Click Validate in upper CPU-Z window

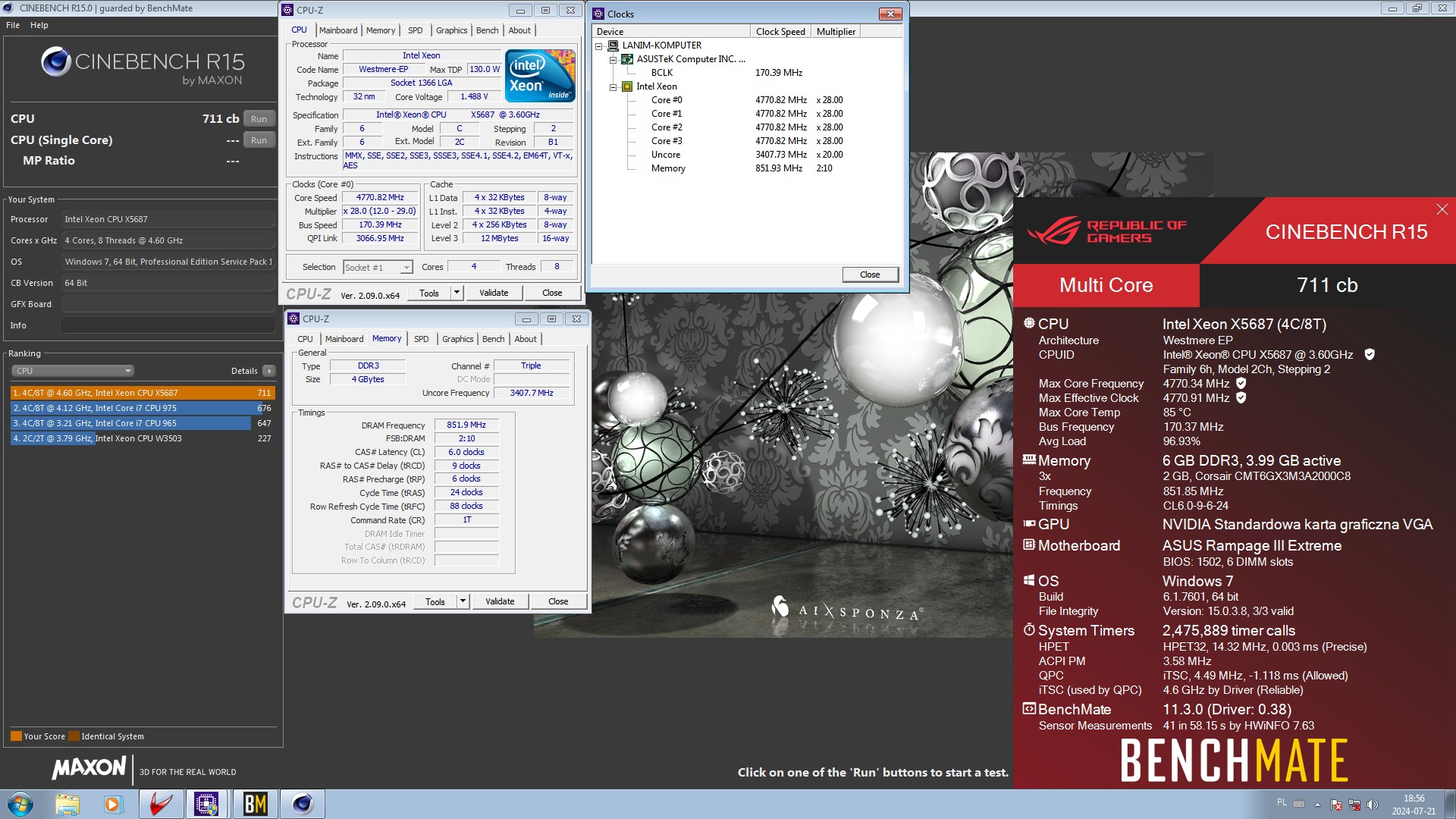click(494, 293)
